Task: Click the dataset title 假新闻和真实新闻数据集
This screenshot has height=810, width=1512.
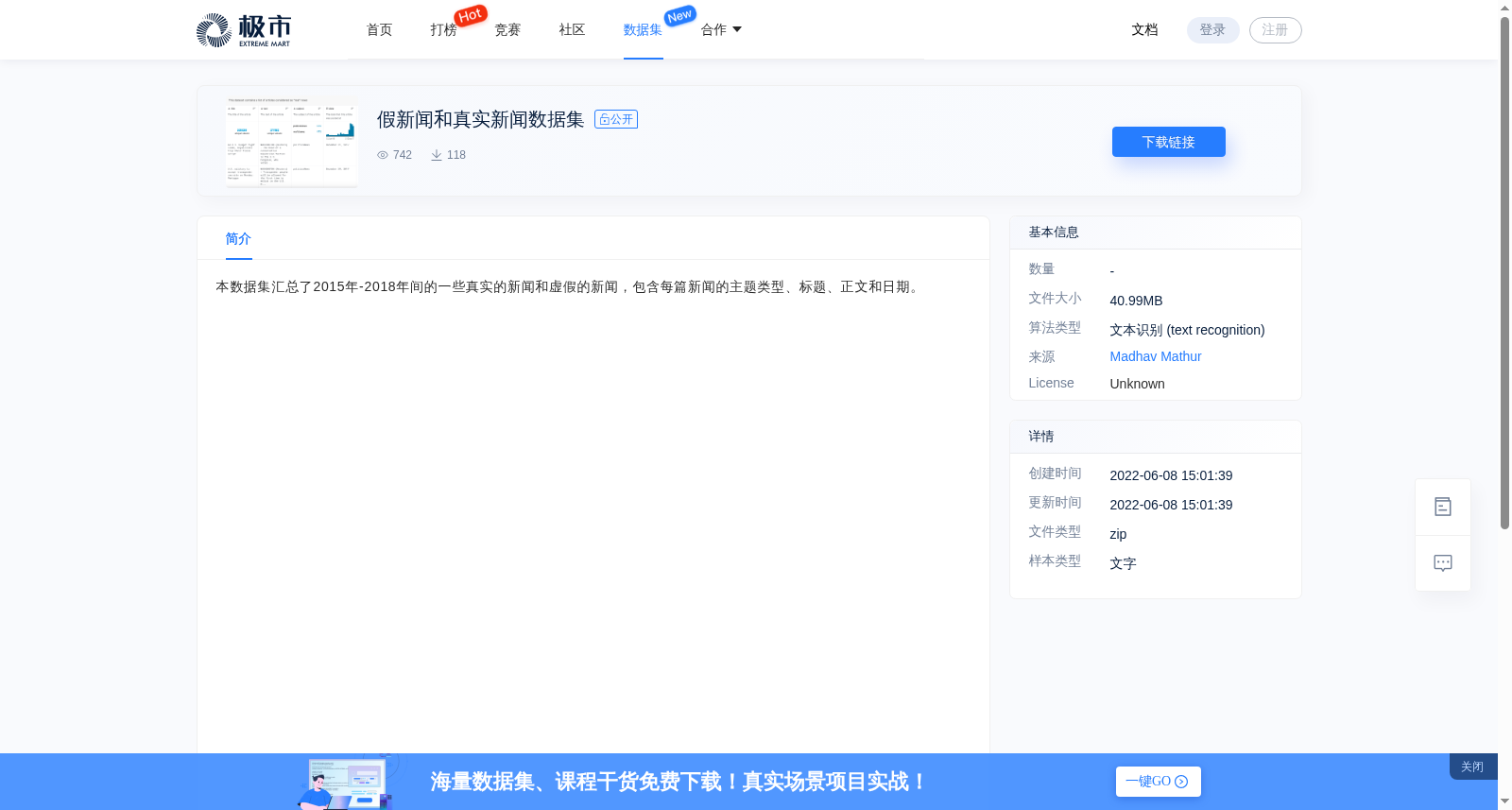Action: click(480, 119)
